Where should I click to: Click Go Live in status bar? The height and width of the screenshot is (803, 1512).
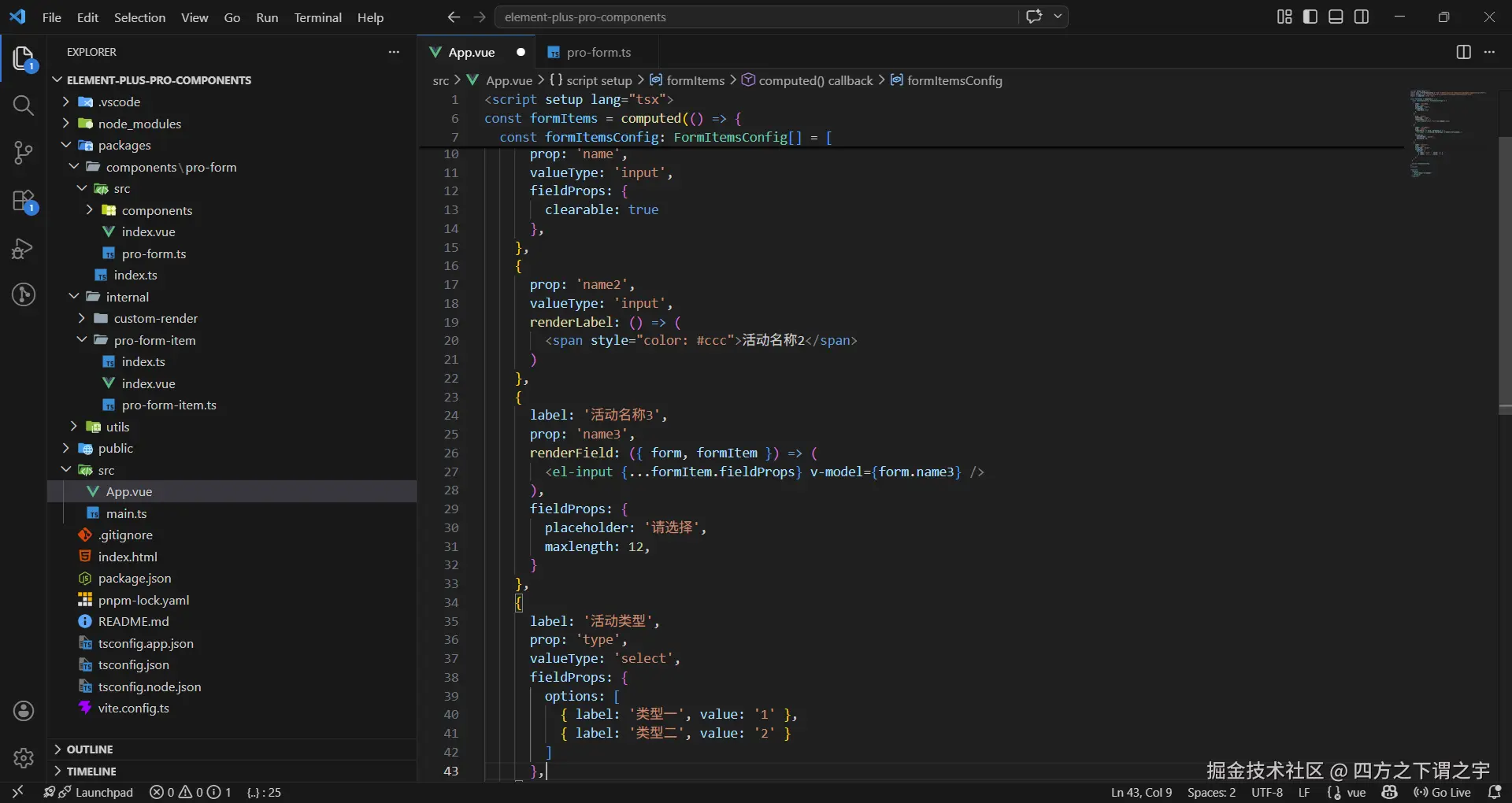tap(1442, 792)
